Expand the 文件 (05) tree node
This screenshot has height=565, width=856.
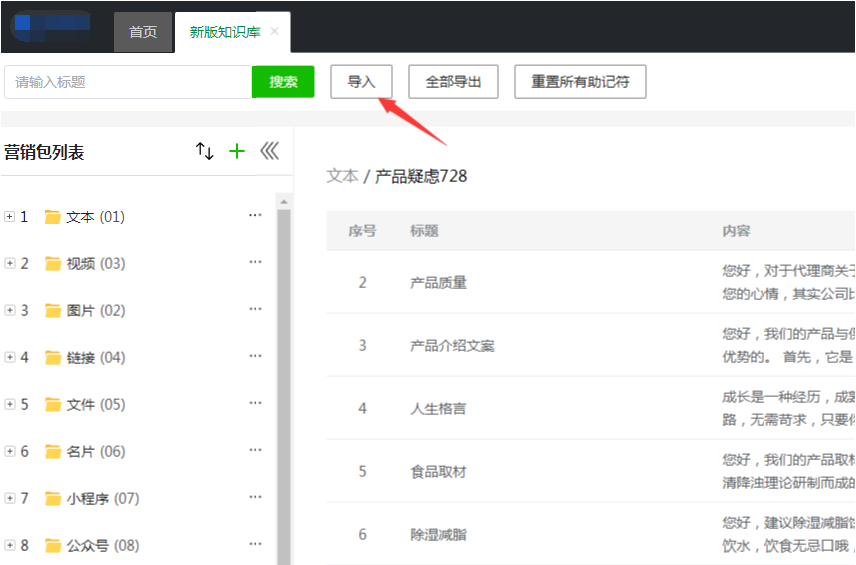pos(10,405)
